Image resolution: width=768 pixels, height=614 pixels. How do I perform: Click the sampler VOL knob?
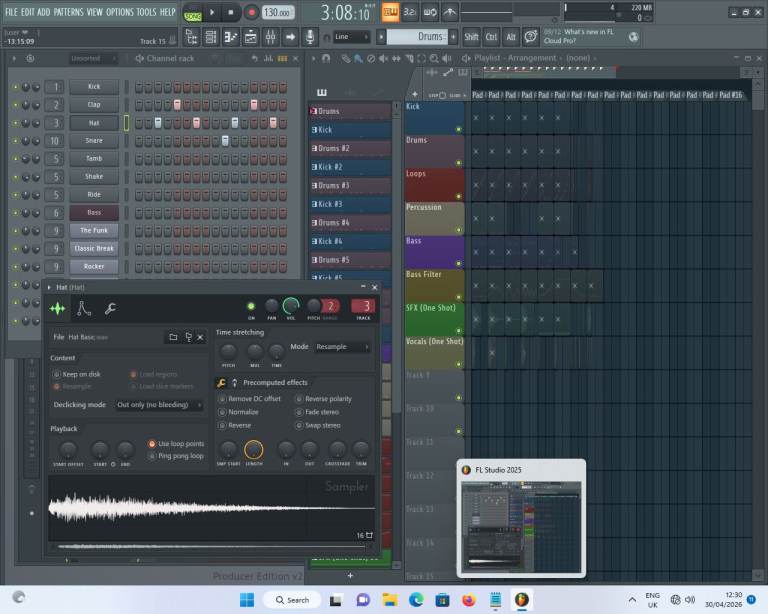tap(290, 306)
